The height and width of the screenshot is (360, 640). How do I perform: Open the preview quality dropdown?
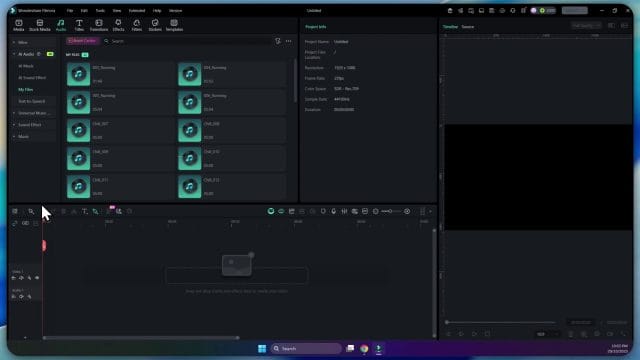[586, 26]
